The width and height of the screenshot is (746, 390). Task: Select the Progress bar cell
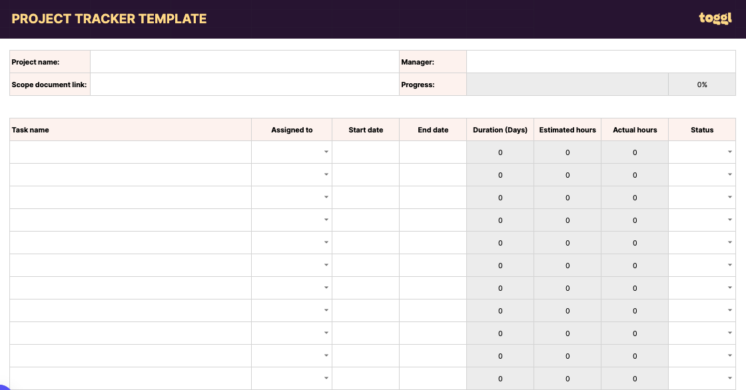tap(567, 84)
